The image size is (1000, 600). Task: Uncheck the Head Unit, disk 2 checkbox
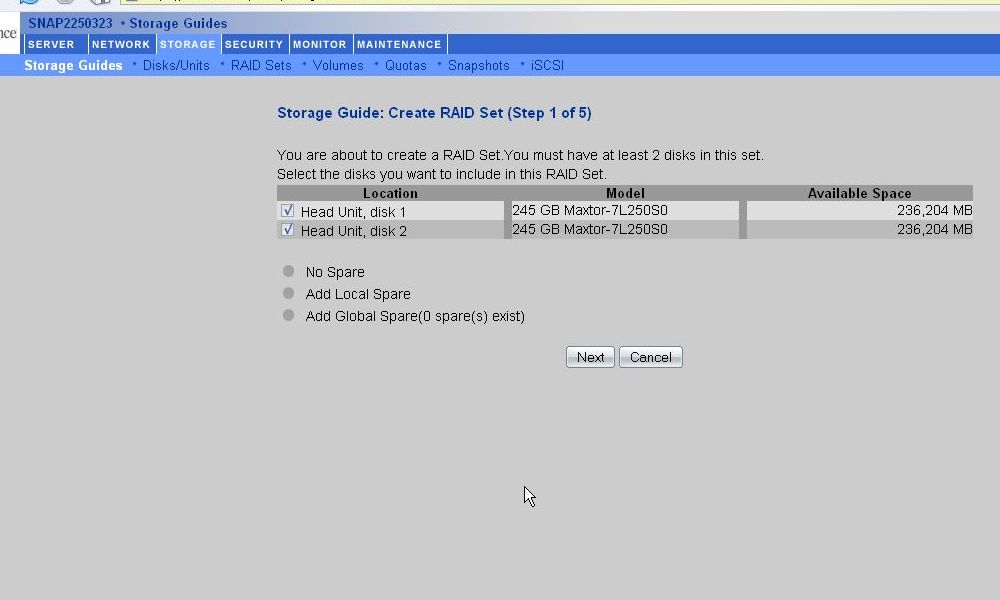(x=288, y=230)
